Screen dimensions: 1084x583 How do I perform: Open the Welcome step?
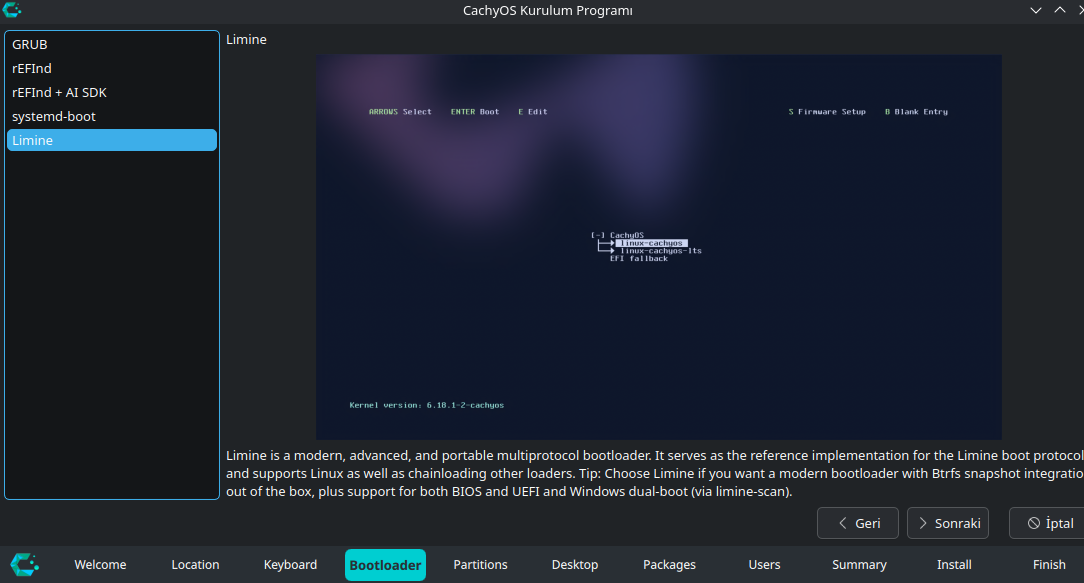100,564
